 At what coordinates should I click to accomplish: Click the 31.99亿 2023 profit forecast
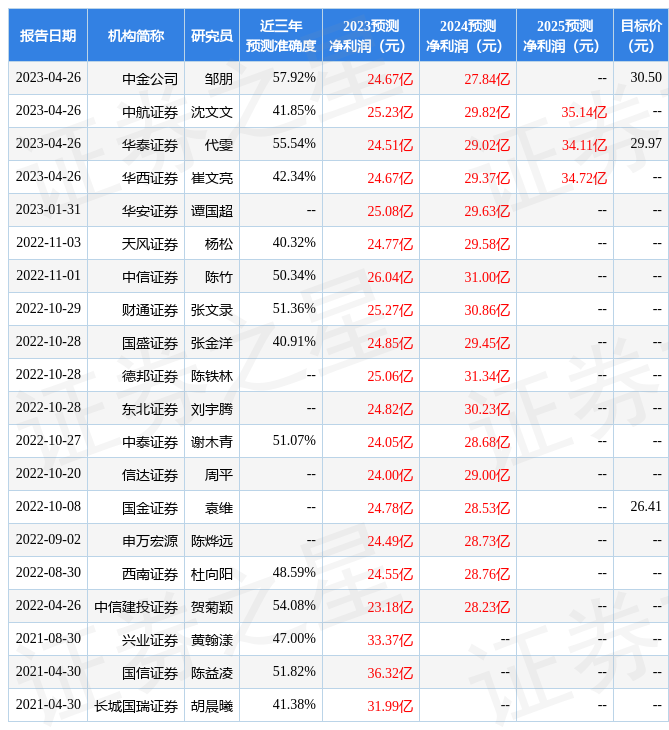390,707
